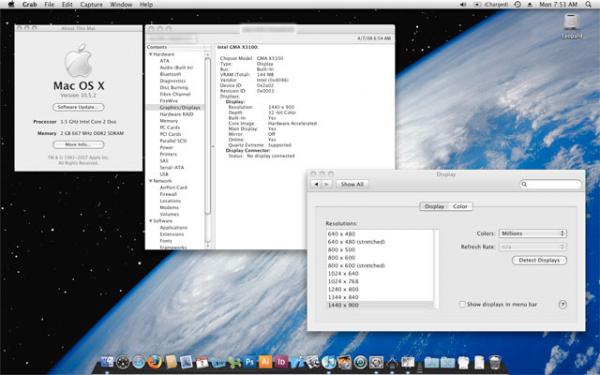The height and width of the screenshot is (375, 600).
Task: Click More Info button in About This Mac
Action: tap(78, 145)
